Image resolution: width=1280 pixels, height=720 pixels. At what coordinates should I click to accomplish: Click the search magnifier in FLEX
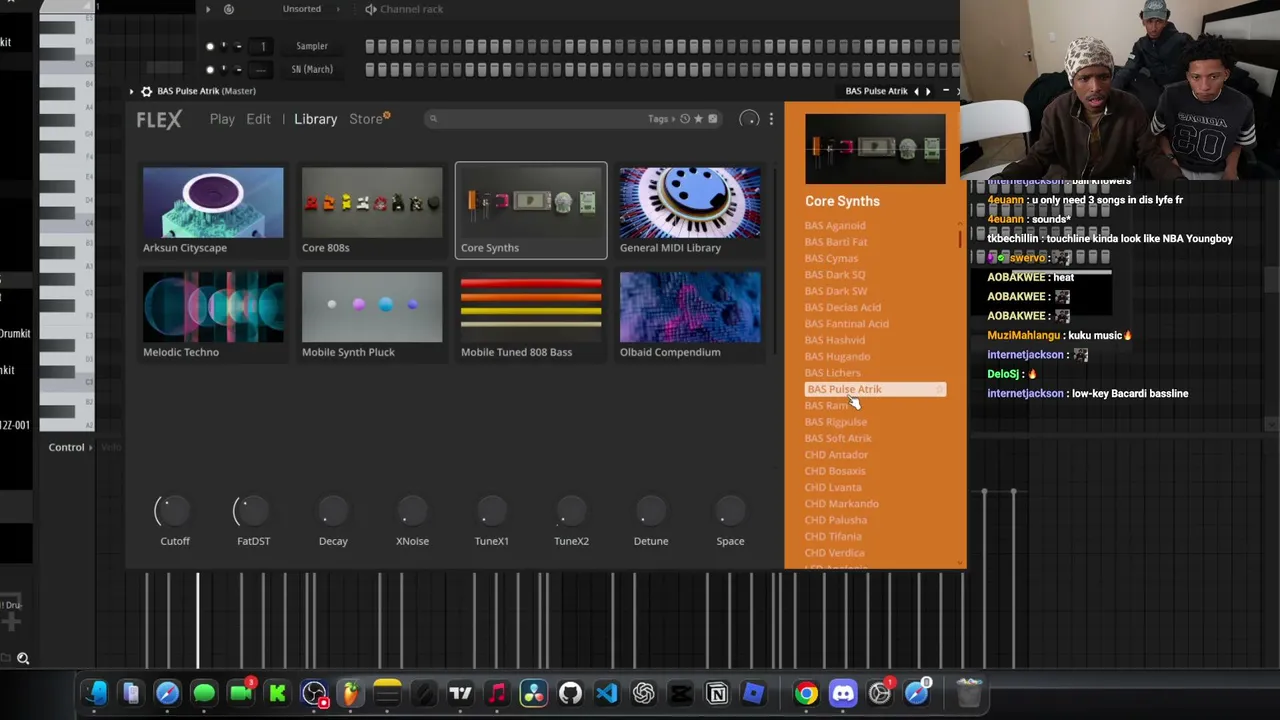click(x=433, y=119)
